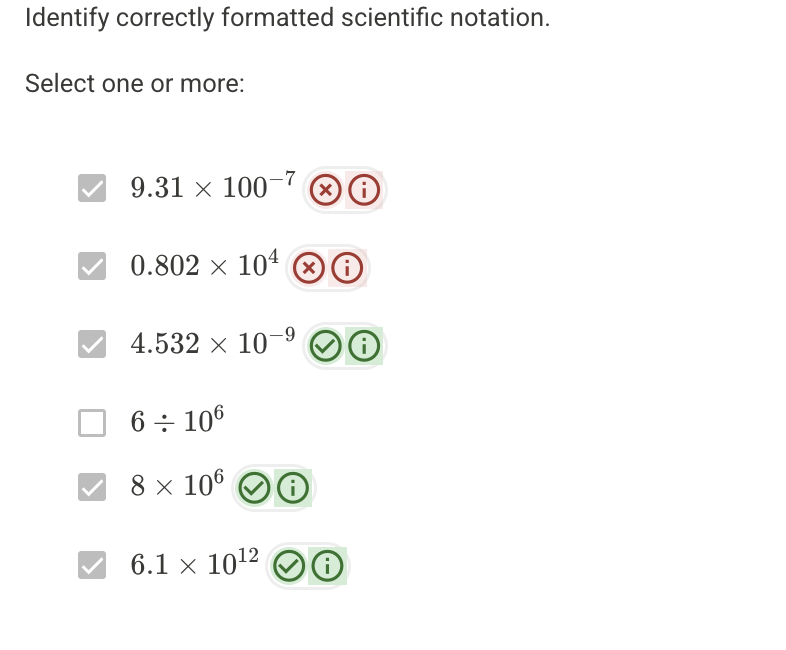Toggle the 4.532 × 10⁻⁹ checkbox
The height and width of the screenshot is (650, 786).
click(92, 345)
